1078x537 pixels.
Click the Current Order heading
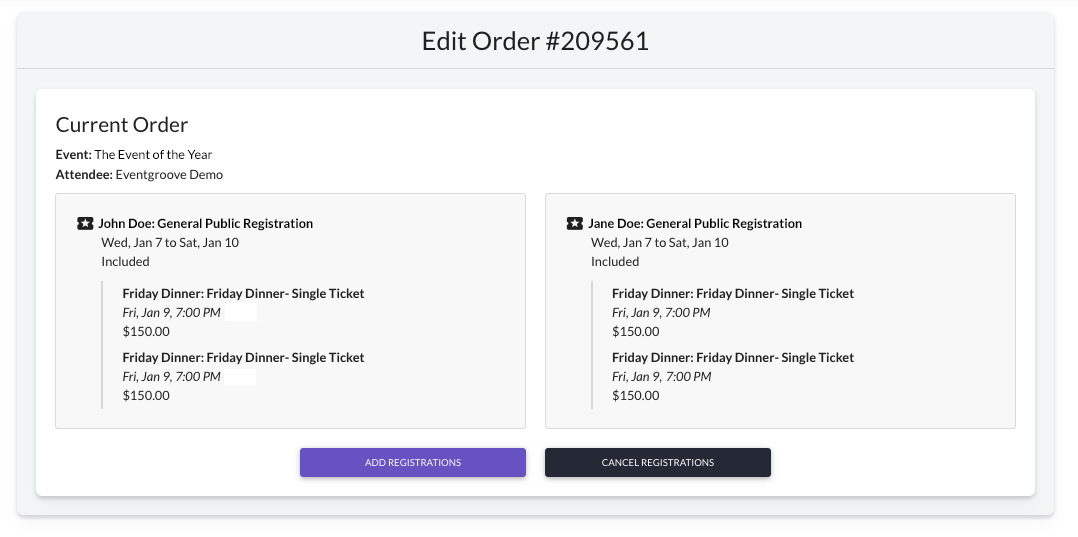coord(122,125)
